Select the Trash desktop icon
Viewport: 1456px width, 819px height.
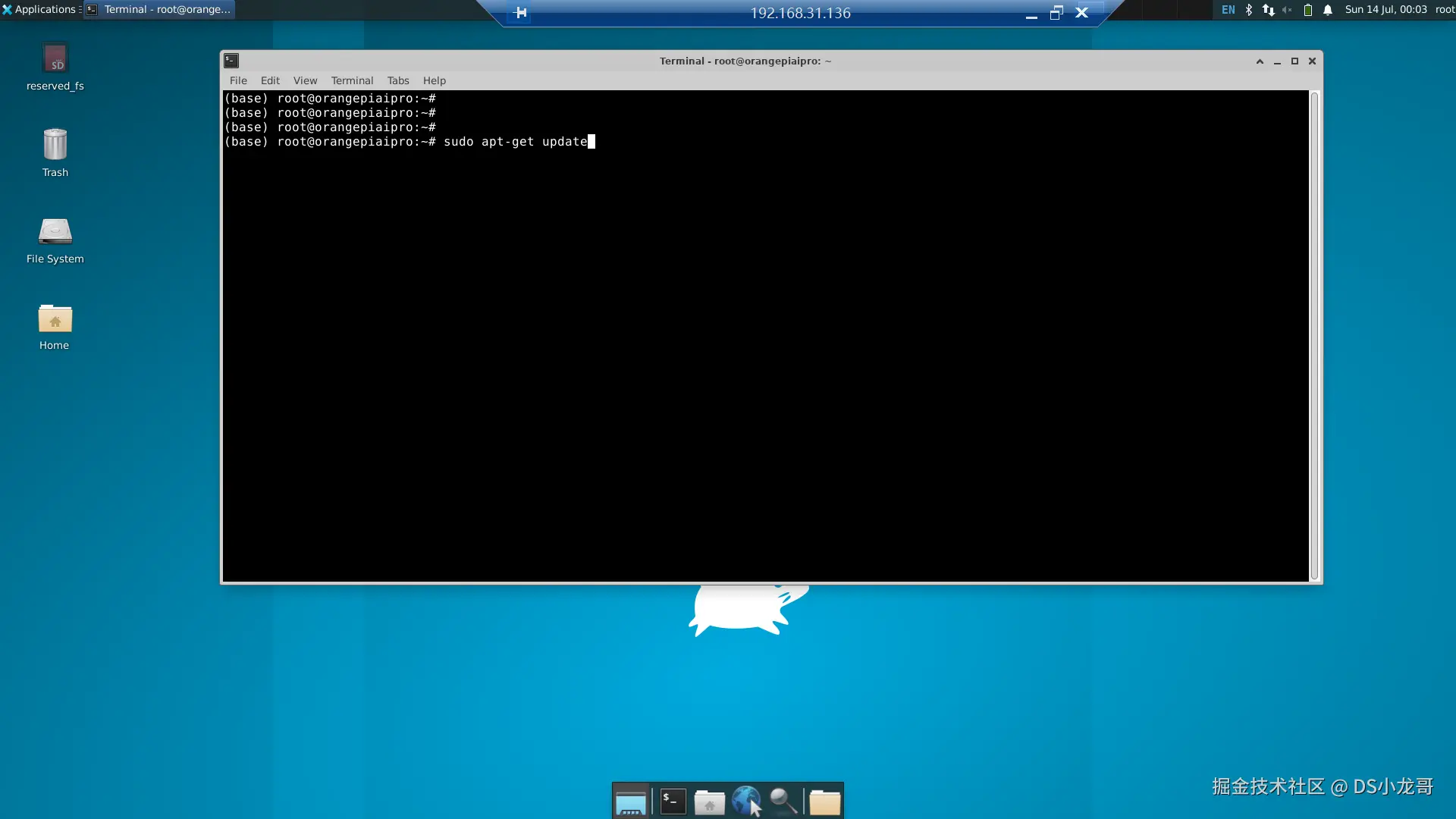tap(55, 145)
